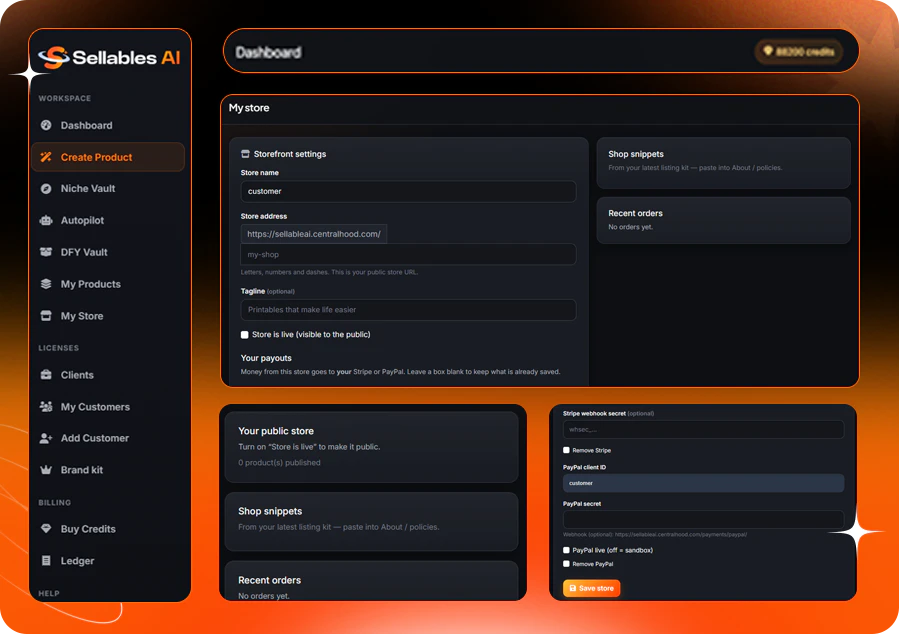Open the Create Product page
This screenshot has height=635, width=900.
click(108, 157)
